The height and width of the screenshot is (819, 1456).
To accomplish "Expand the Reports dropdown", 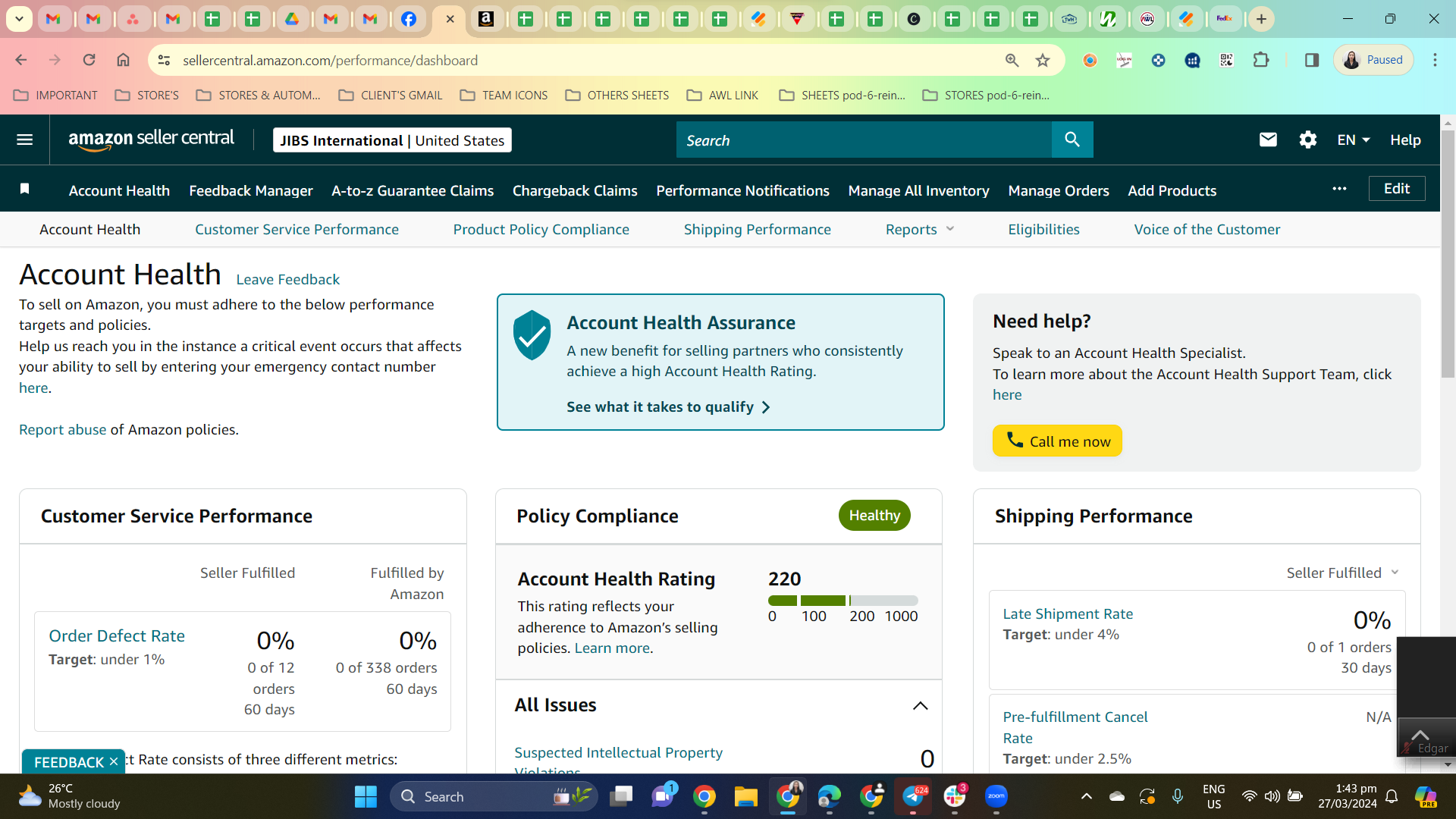I will [920, 229].
